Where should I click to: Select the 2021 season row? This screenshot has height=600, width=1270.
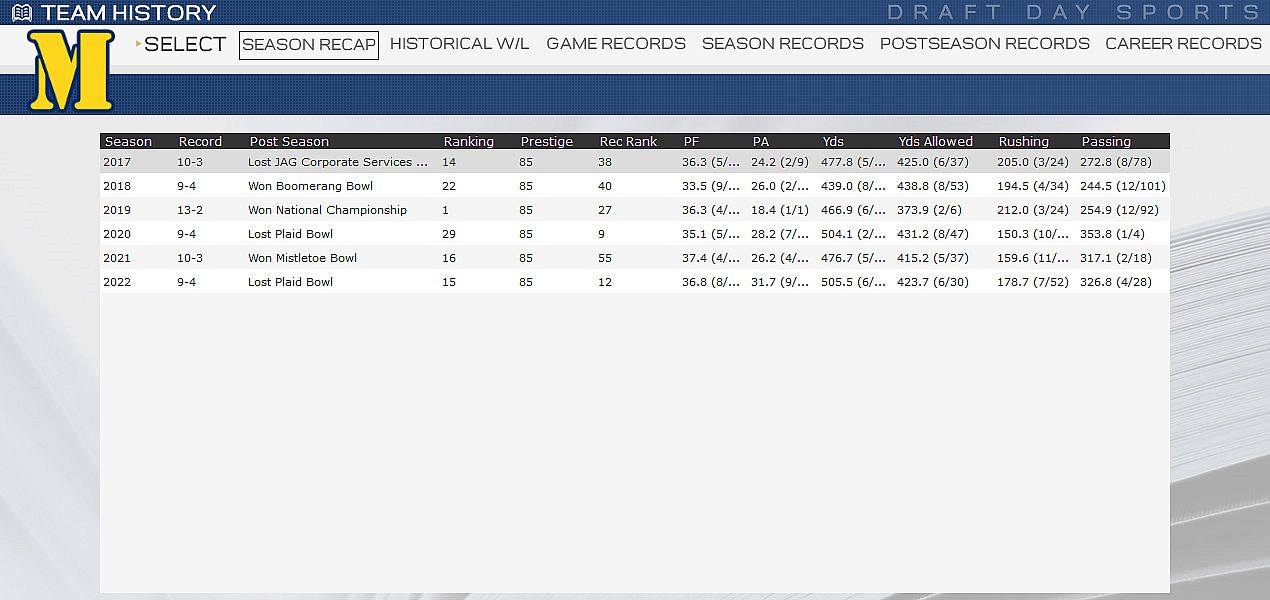635,258
